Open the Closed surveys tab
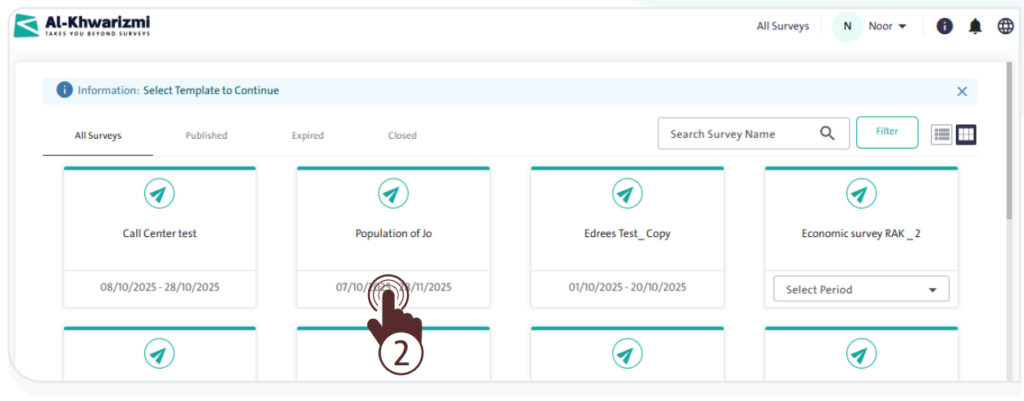1024x401 pixels. coord(402,136)
